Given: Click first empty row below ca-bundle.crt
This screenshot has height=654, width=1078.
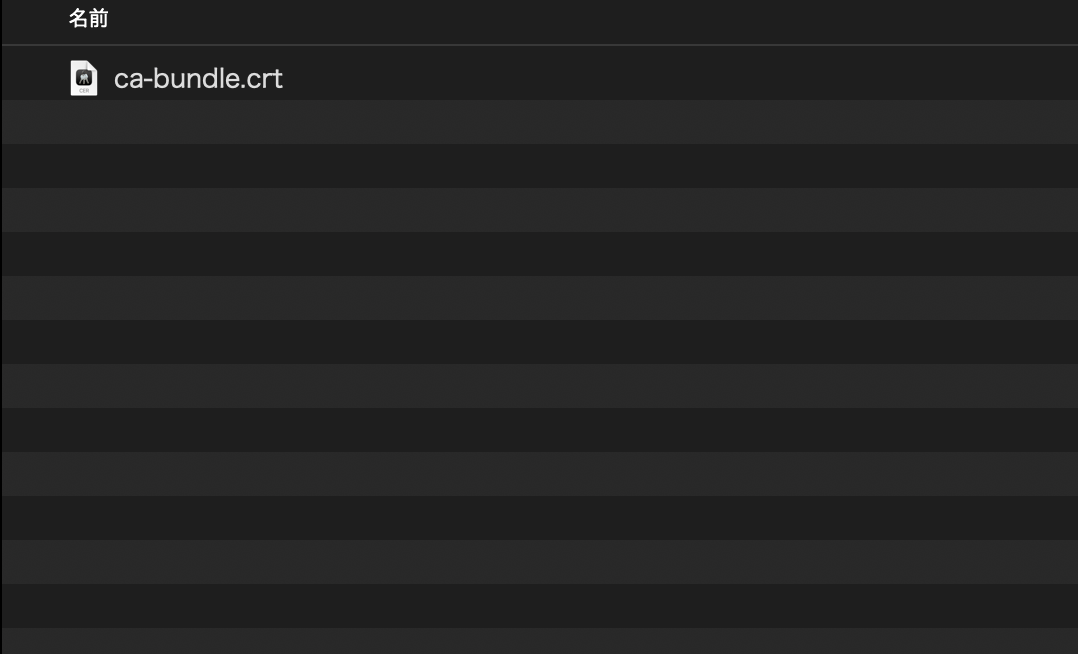Looking at the screenshot, I should pos(540,122).
